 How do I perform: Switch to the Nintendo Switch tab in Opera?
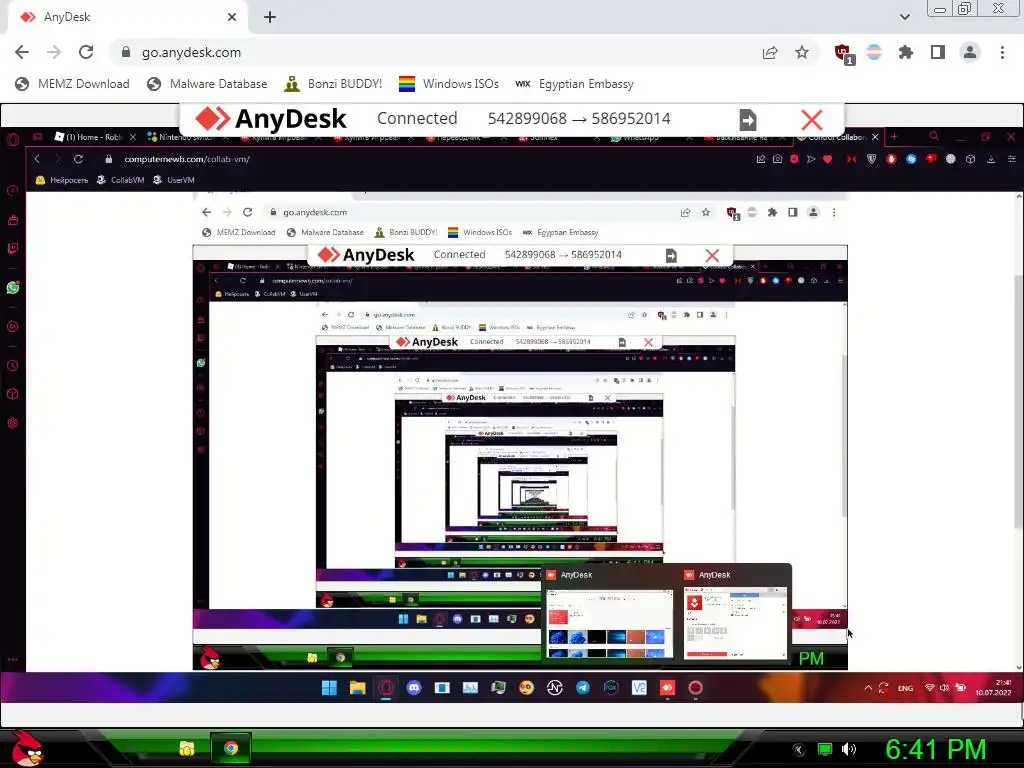pos(186,136)
